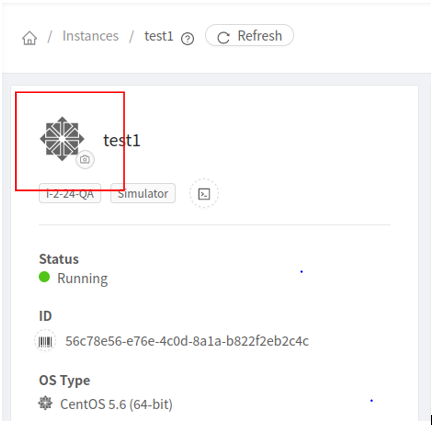
Task: Click the large CentOS instance logo
Action: pyautogui.click(x=62, y=139)
